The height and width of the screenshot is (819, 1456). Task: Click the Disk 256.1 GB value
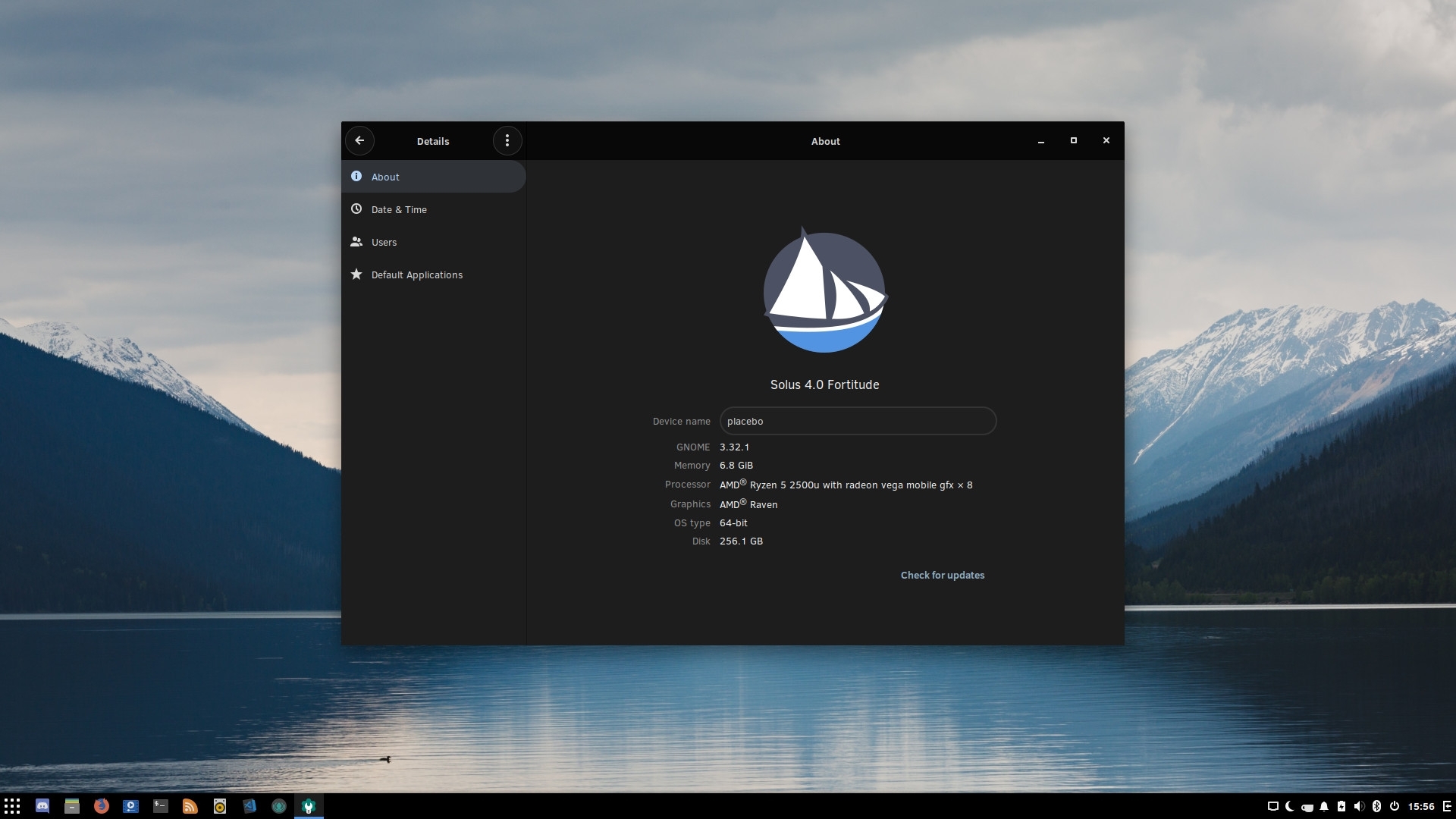(741, 541)
